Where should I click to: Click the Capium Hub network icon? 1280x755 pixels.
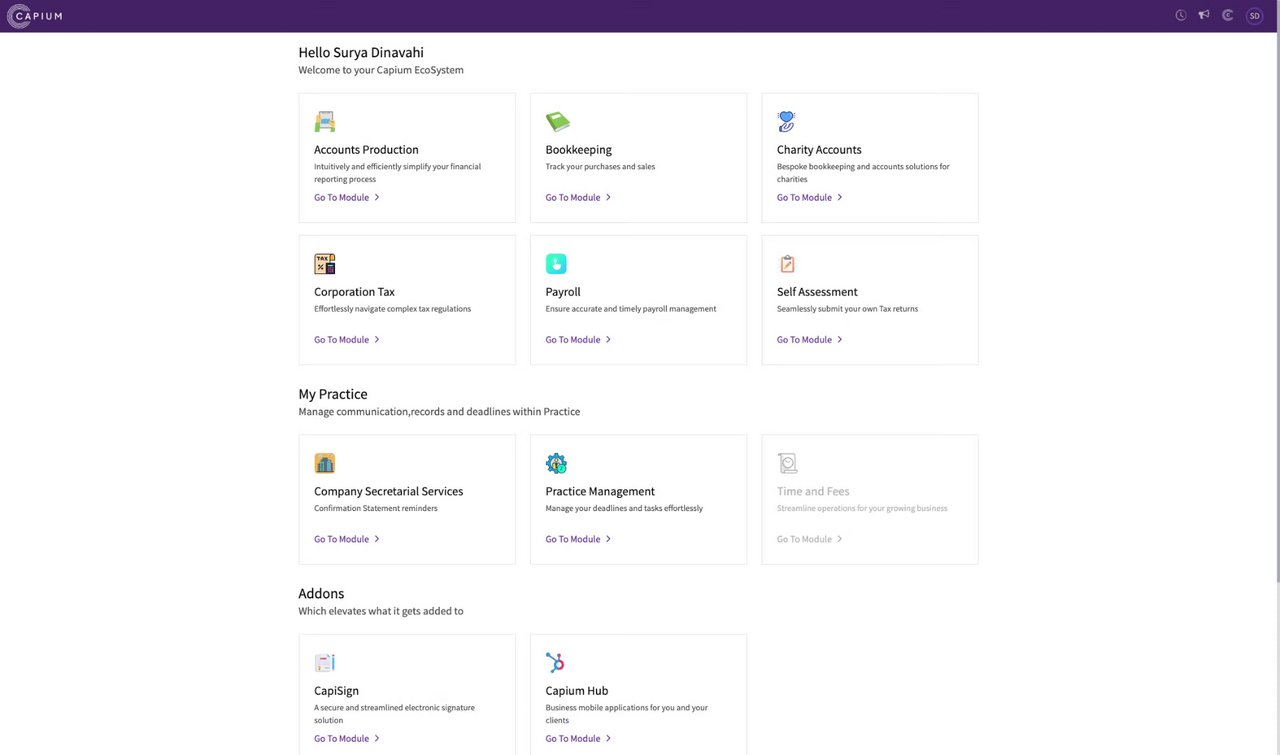tap(556, 662)
